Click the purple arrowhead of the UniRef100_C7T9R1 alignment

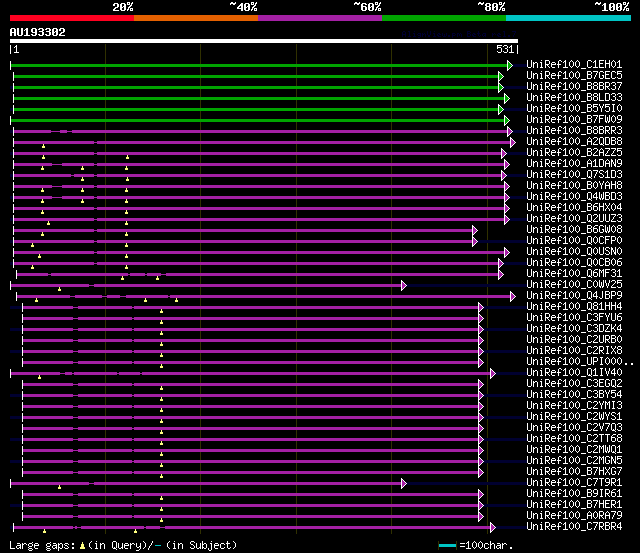pyautogui.click(x=404, y=484)
